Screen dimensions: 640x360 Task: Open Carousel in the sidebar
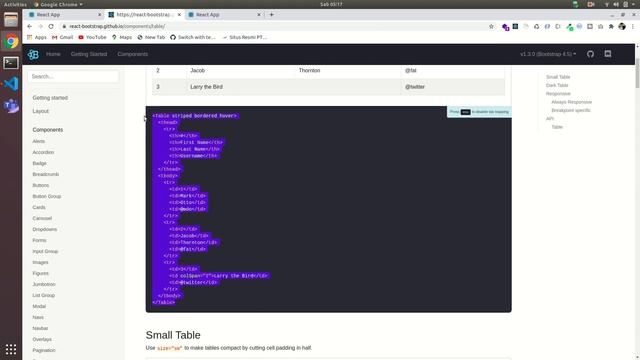pyautogui.click(x=42, y=218)
